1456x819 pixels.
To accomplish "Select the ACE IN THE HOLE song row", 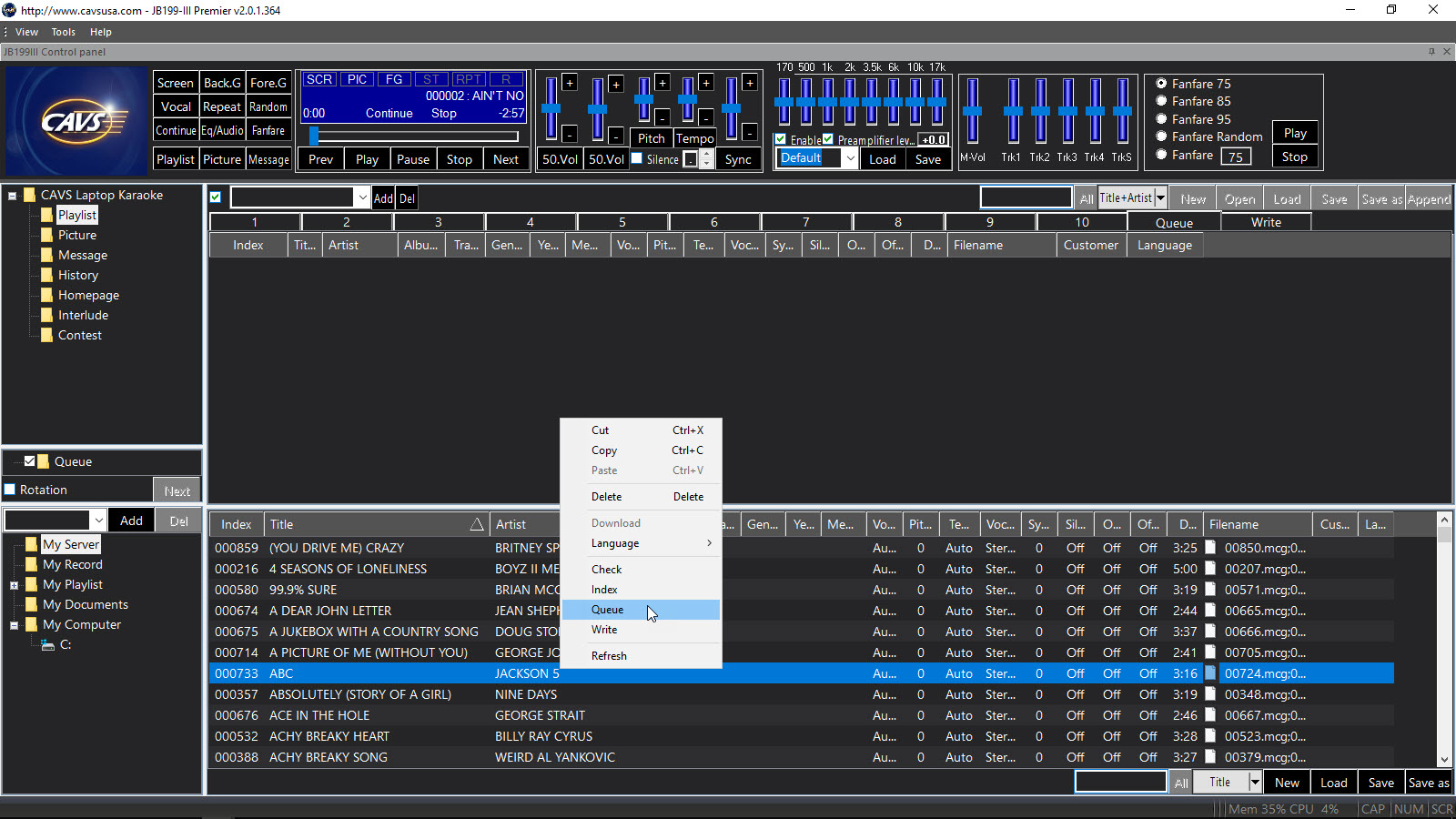I will pos(801,715).
